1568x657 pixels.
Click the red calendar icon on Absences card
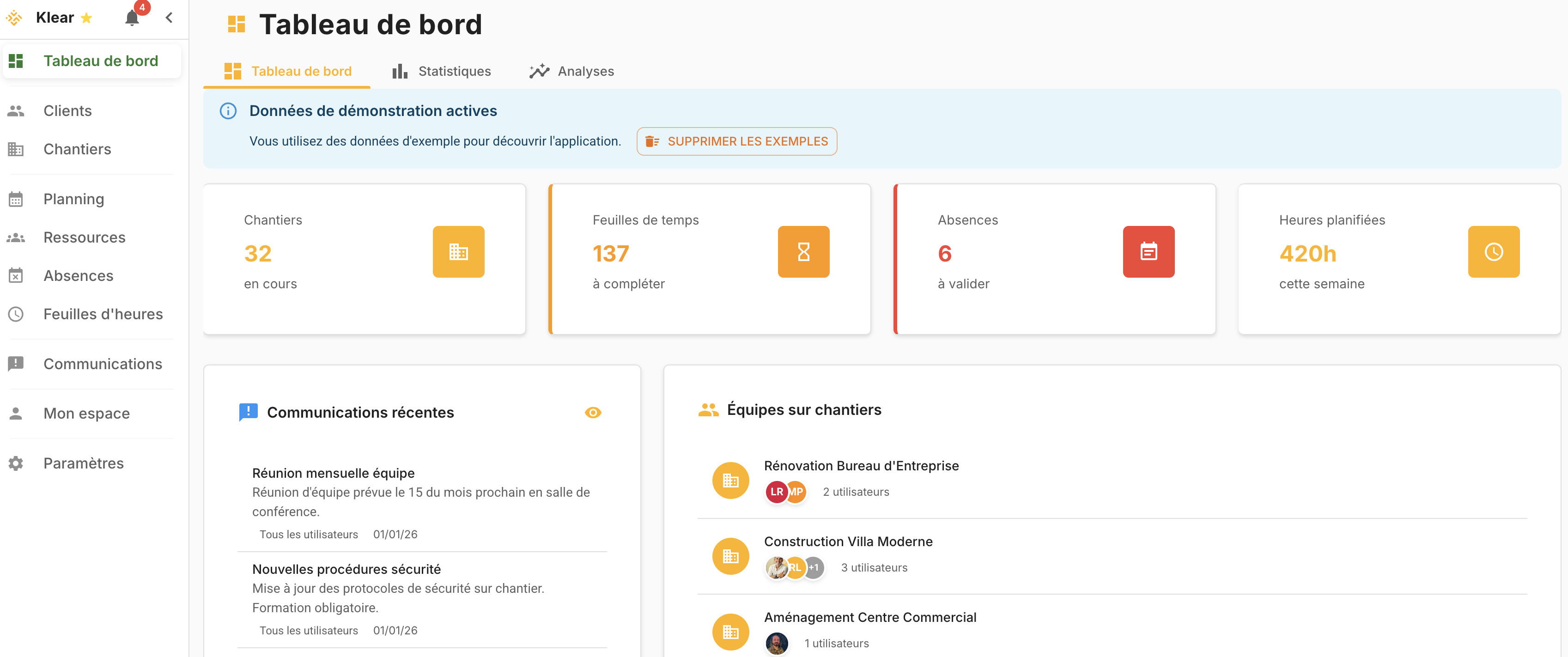pyautogui.click(x=1149, y=251)
